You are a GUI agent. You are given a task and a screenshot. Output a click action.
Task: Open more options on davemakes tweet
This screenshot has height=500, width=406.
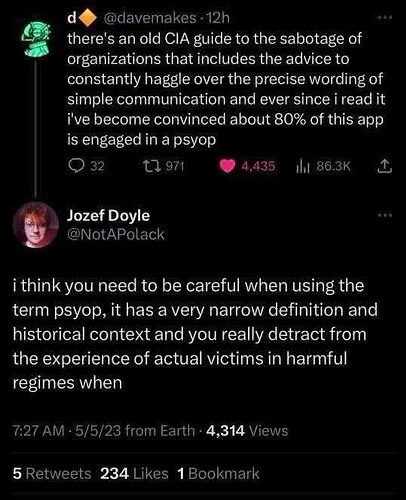(385, 19)
